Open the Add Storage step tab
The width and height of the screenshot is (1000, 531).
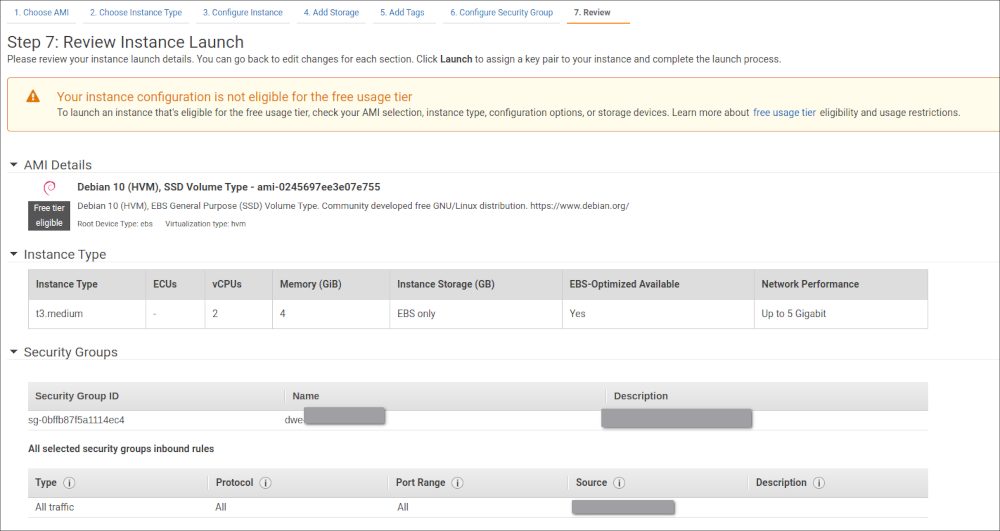[x=331, y=12]
